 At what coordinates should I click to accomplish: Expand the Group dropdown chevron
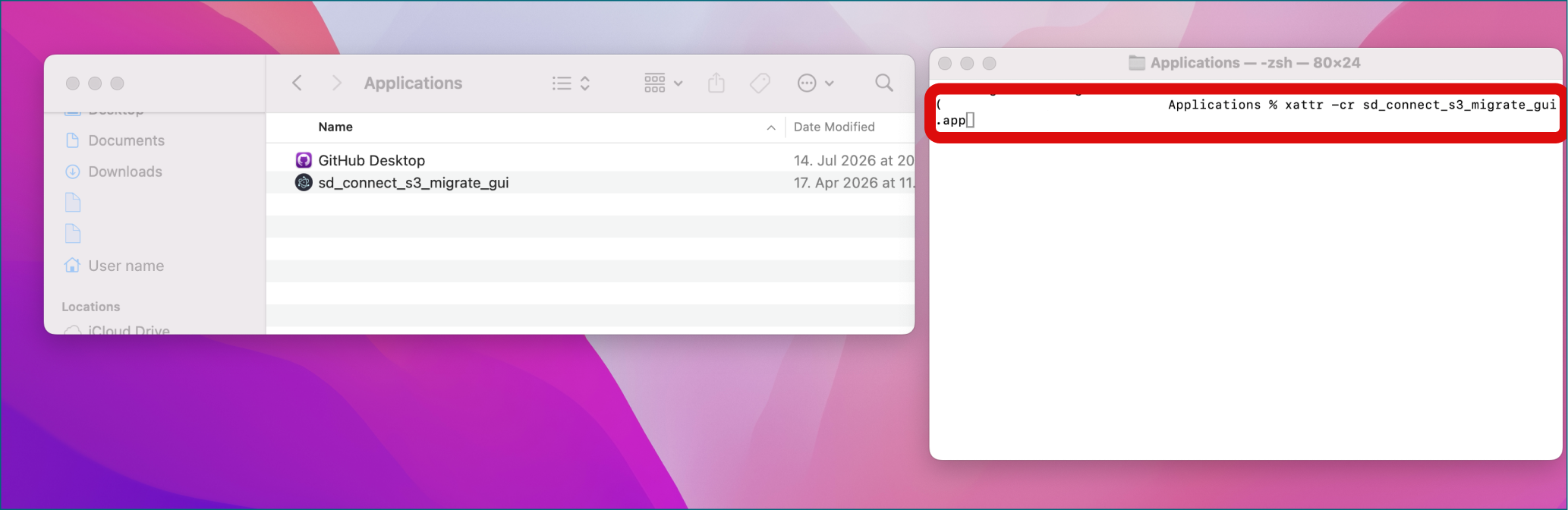tap(679, 83)
